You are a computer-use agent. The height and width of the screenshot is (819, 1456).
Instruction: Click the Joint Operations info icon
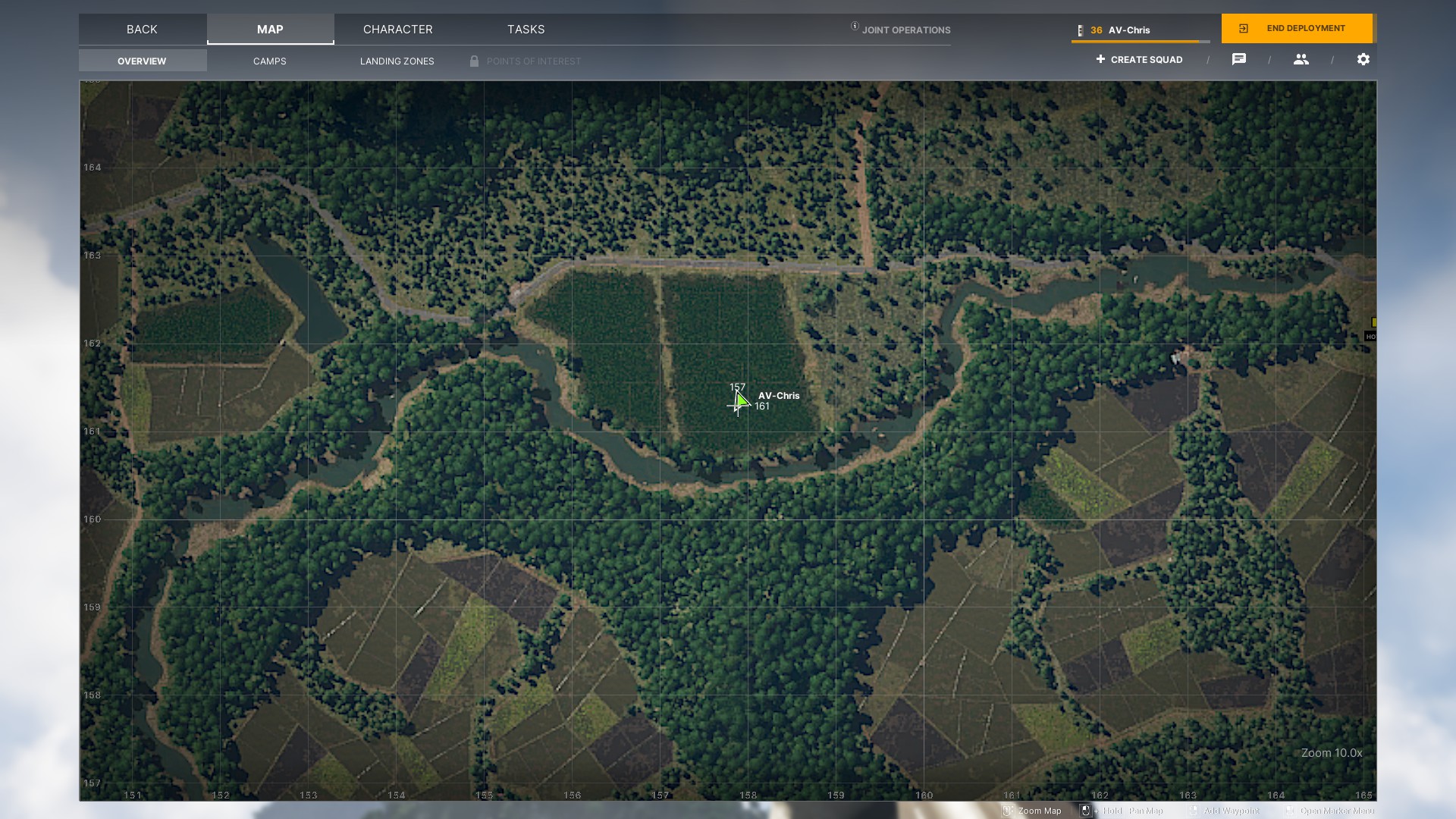[x=855, y=27]
